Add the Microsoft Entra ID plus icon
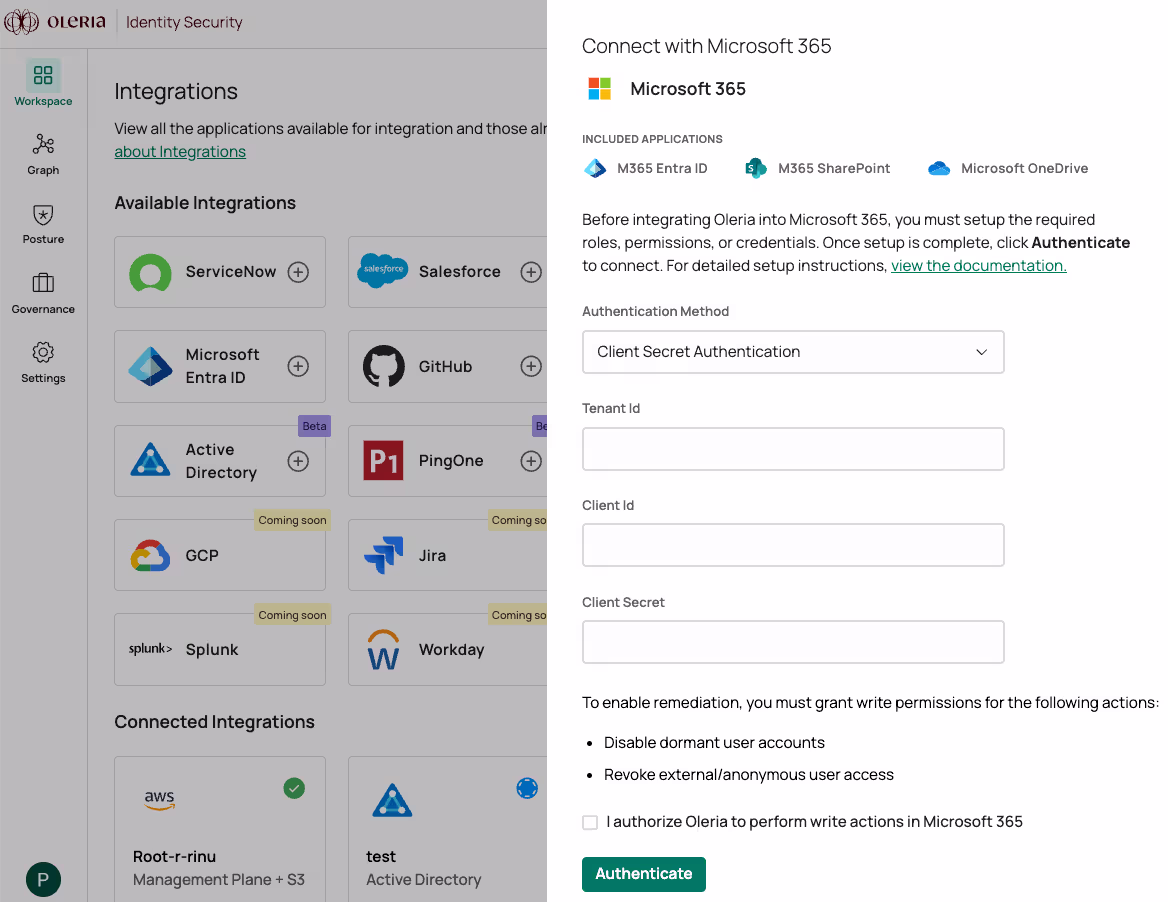Image resolution: width=1168 pixels, height=902 pixels. pyautogui.click(x=298, y=366)
